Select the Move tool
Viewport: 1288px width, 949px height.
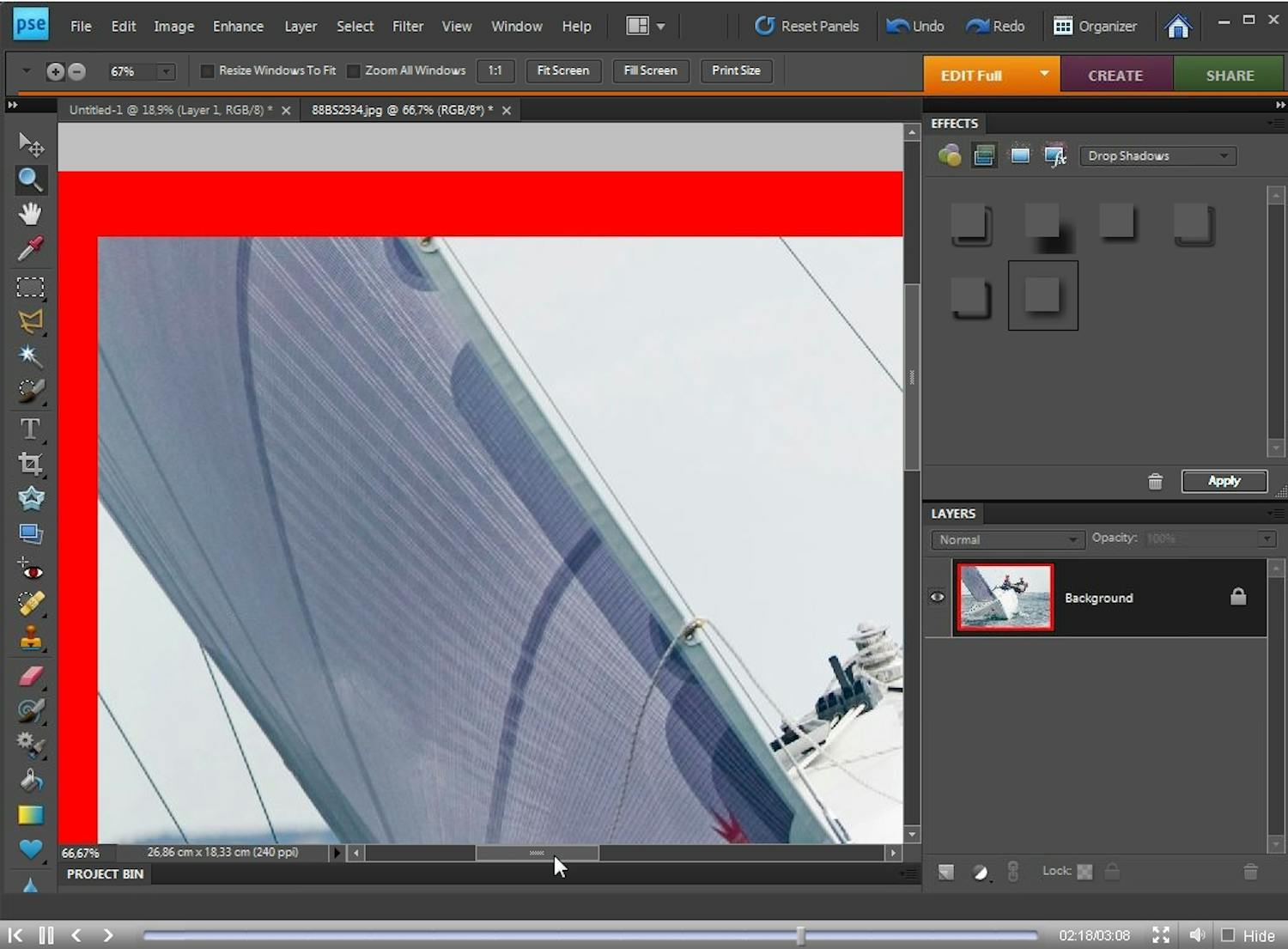[x=30, y=144]
